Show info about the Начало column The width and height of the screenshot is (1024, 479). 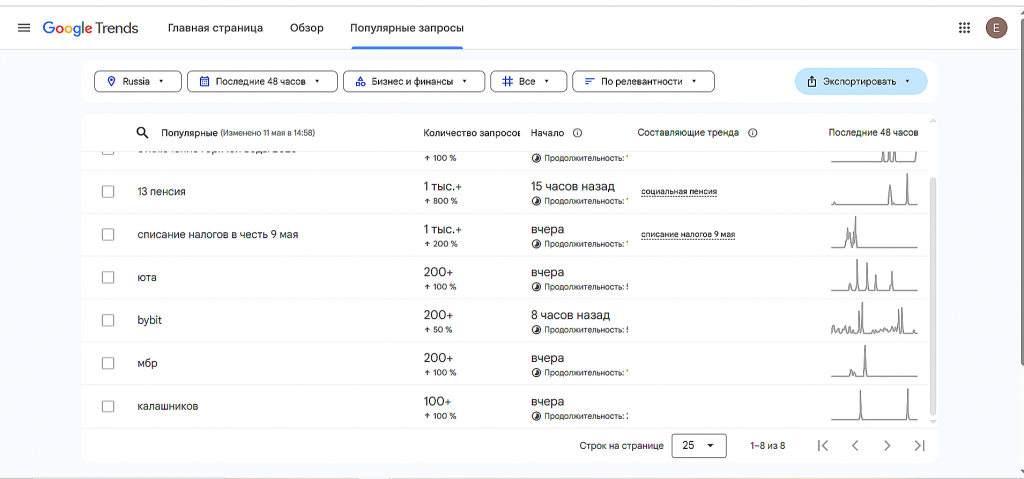coord(578,133)
